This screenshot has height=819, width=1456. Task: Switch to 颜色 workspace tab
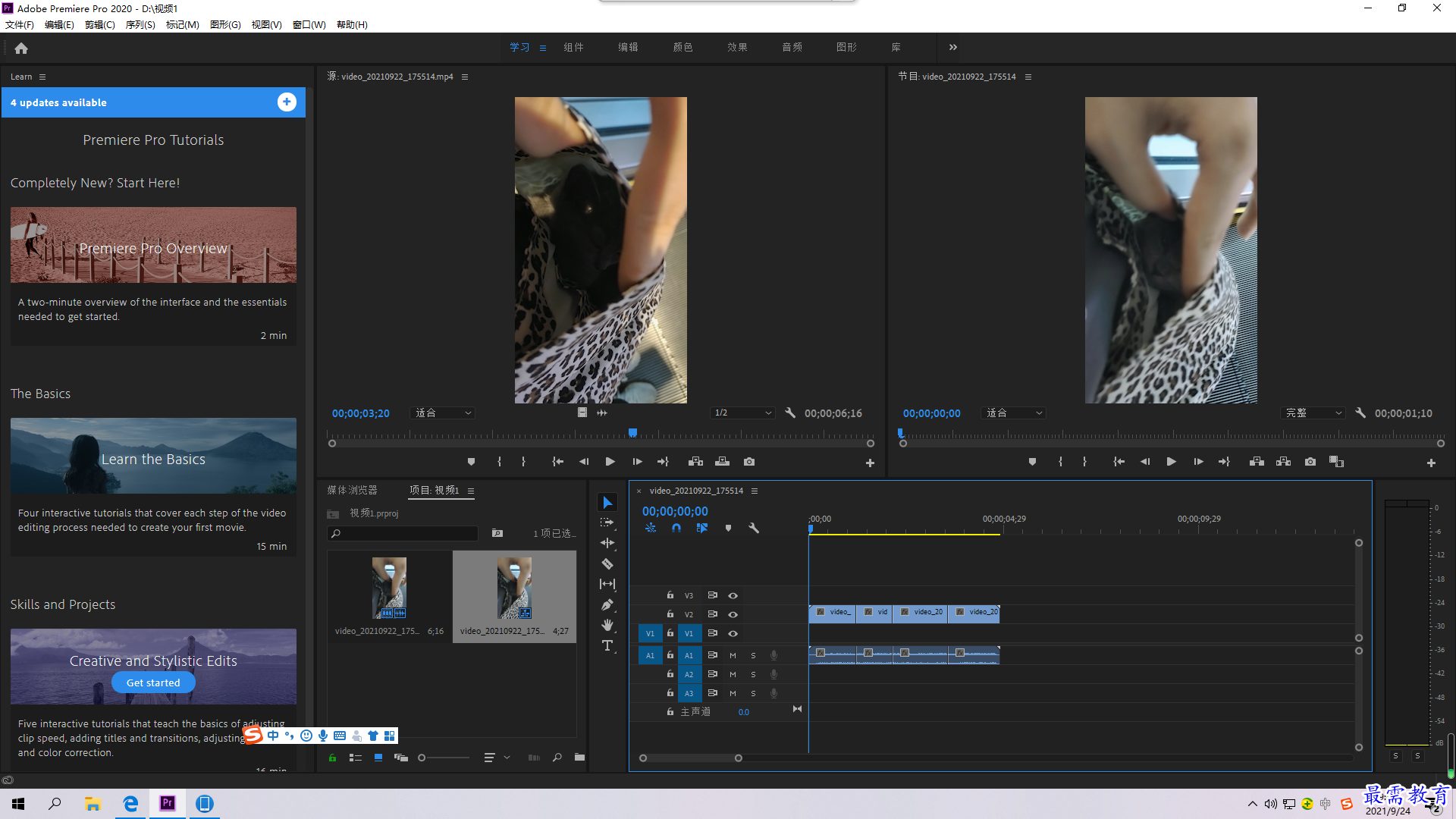(x=682, y=47)
